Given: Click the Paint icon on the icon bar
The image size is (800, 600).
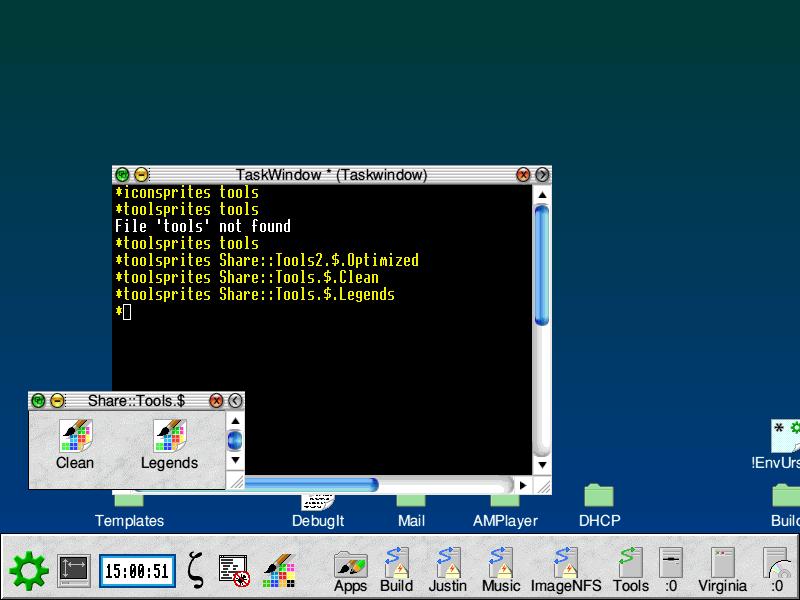Looking at the screenshot, I should [280, 571].
